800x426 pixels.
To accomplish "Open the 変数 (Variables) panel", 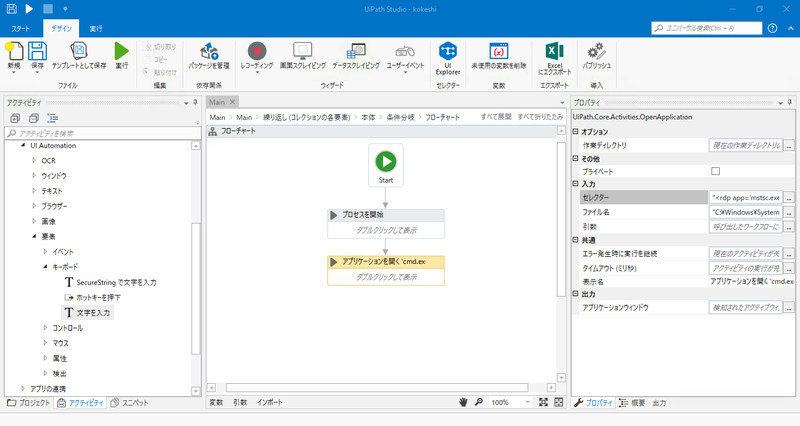I will pyautogui.click(x=216, y=403).
